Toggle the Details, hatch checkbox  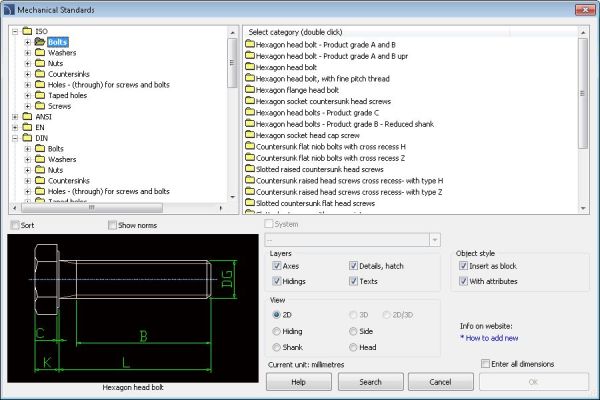[353, 266]
